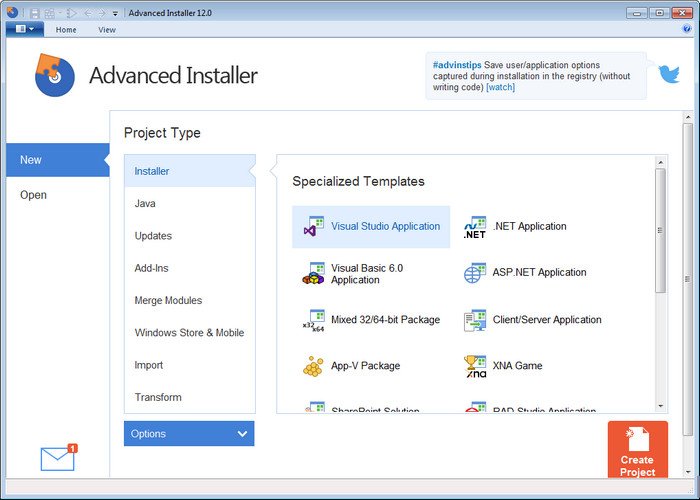This screenshot has height=500, width=700.
Task: Click the Back arrow in quick access toolbar
Action: point(88,13)
